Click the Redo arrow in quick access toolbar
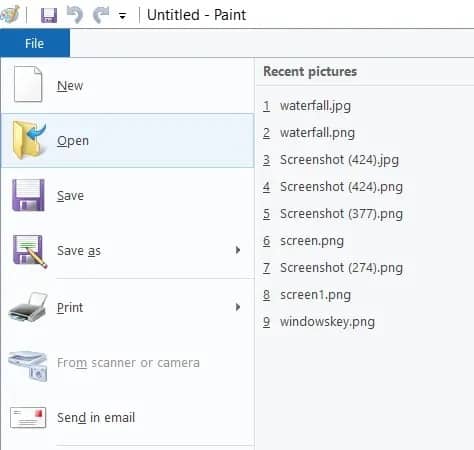 coord(101,15)
